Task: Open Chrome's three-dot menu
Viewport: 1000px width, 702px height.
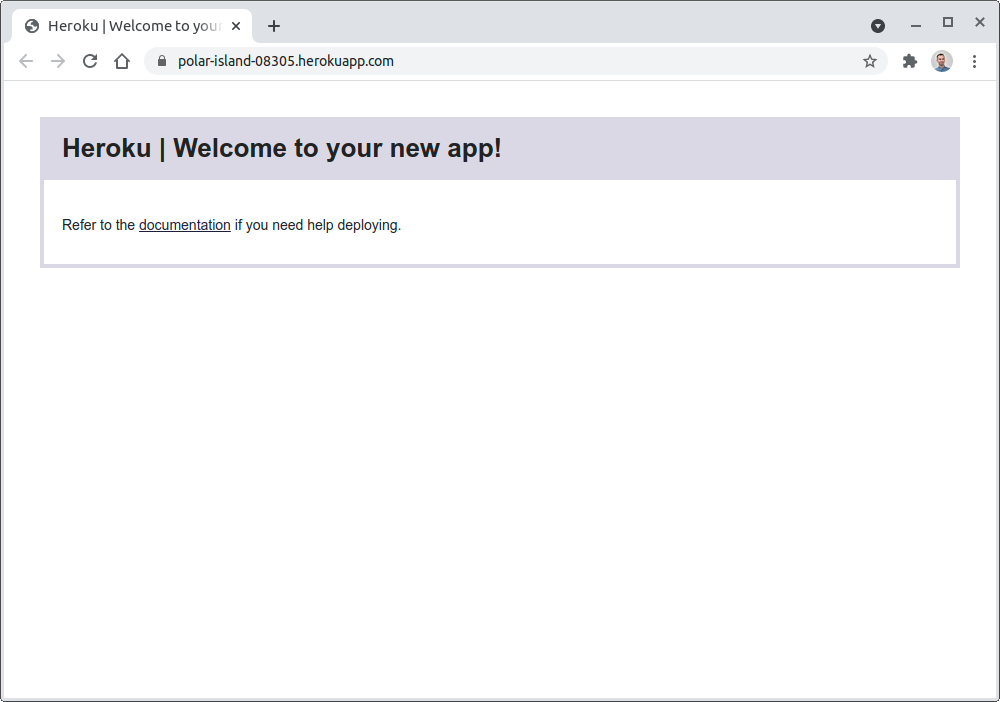Action: point(975,61)
